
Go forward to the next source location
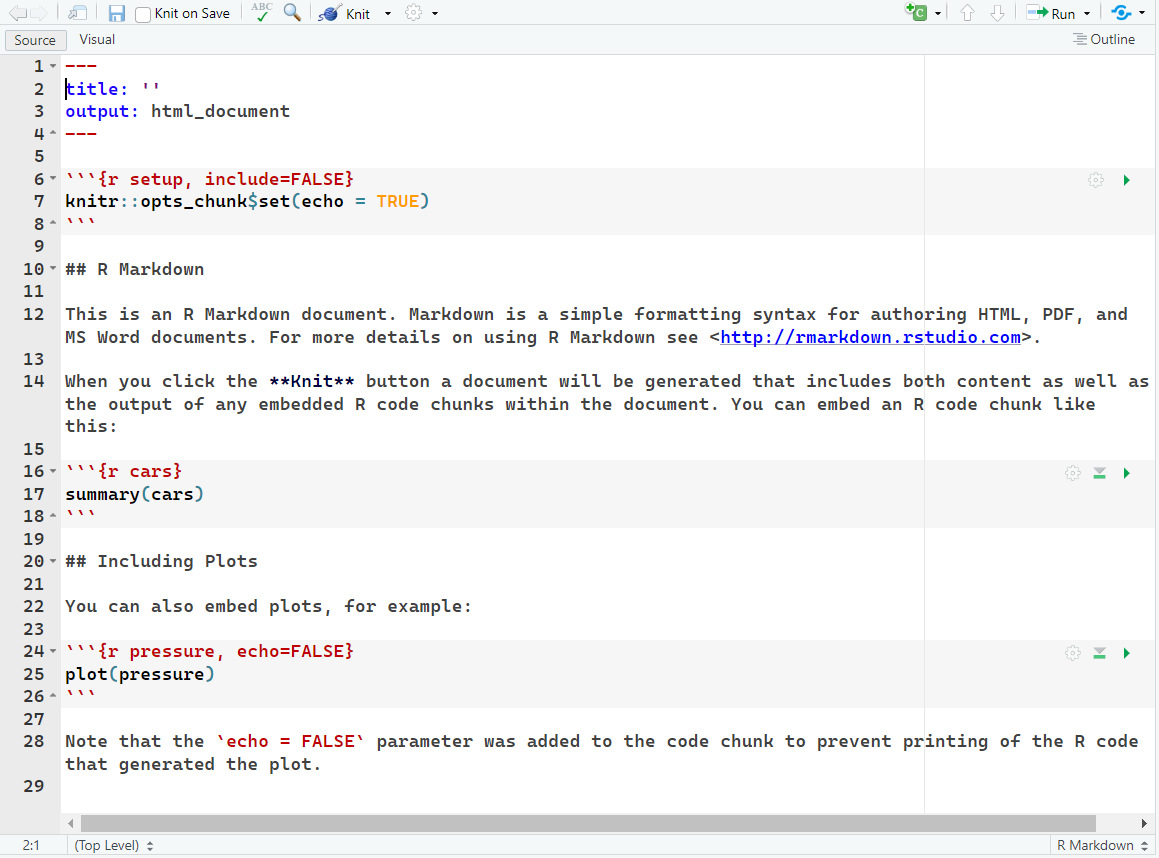(x=39, y=13)
